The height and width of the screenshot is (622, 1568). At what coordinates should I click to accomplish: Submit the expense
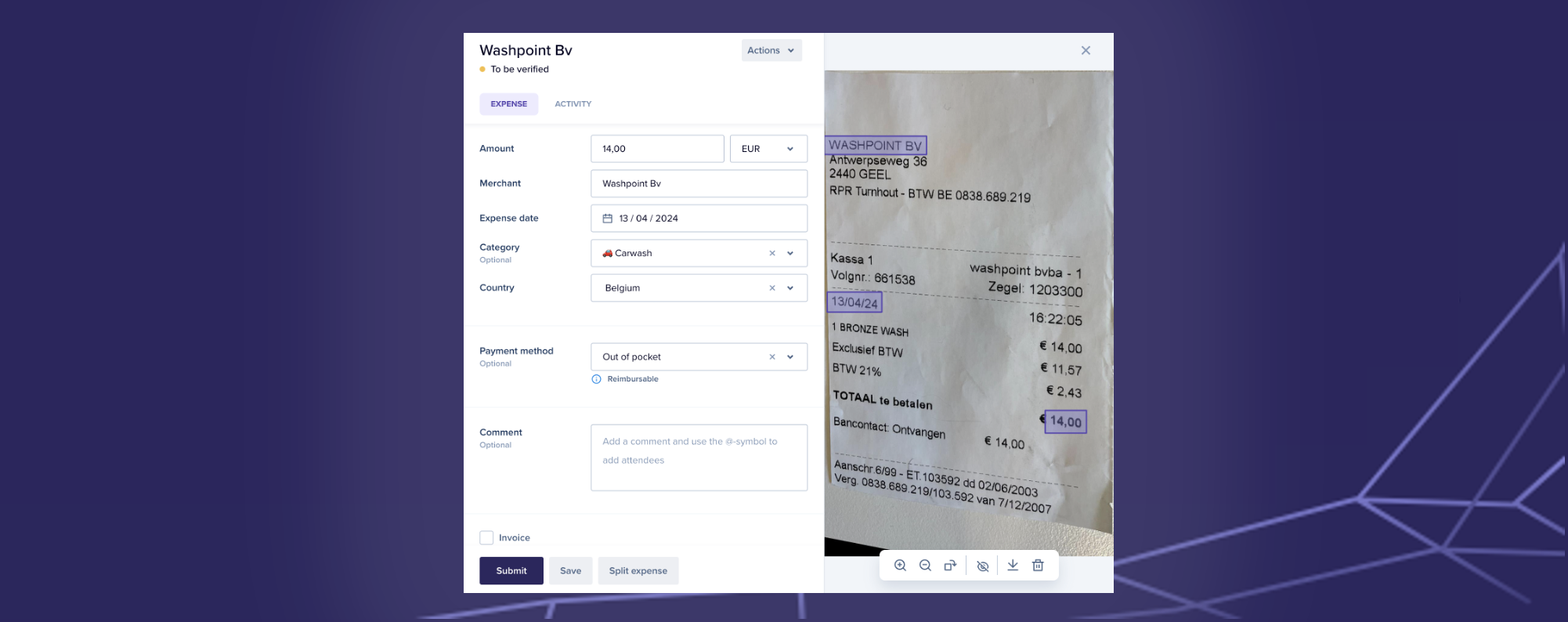pyautogui.click(x=511, y=571)
